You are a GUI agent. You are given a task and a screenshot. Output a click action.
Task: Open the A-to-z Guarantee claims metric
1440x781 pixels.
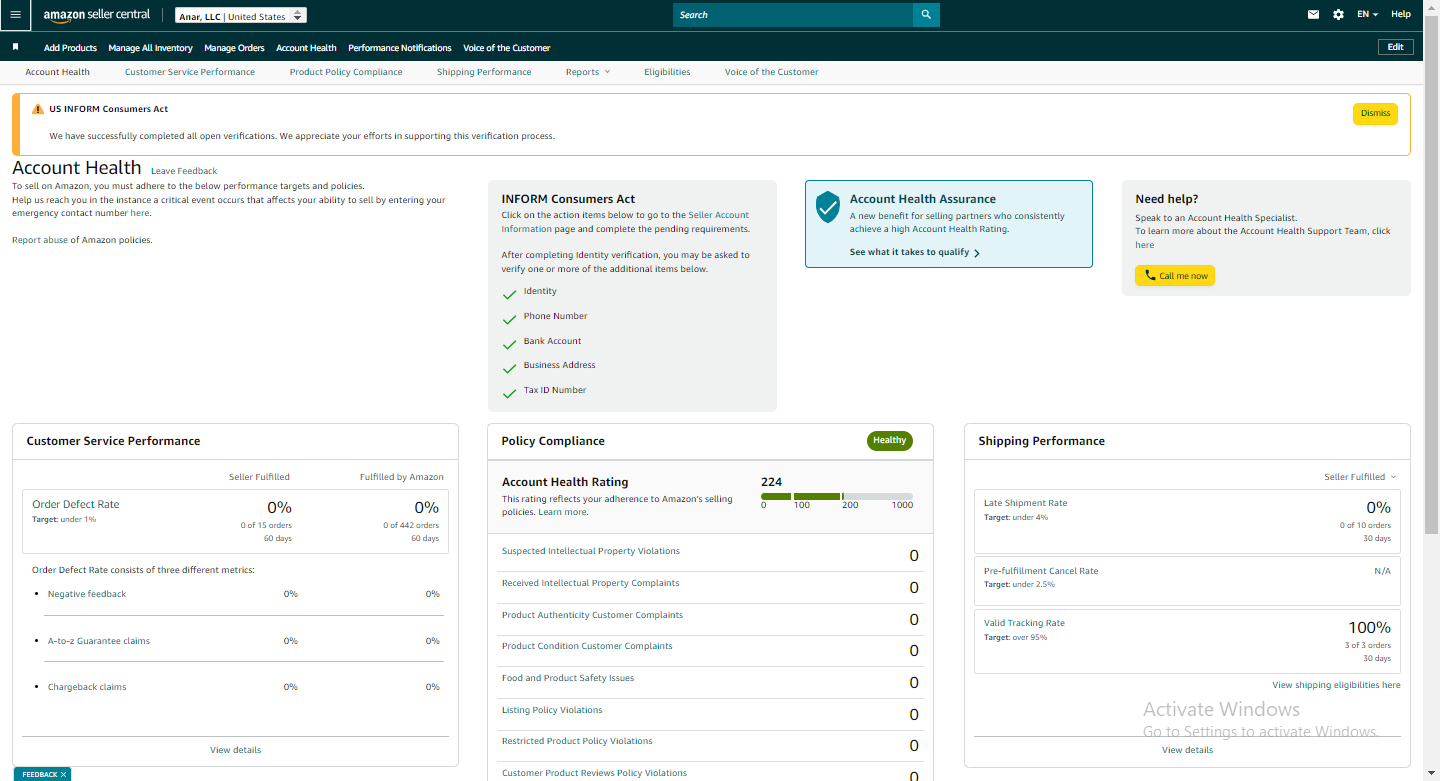99,641
